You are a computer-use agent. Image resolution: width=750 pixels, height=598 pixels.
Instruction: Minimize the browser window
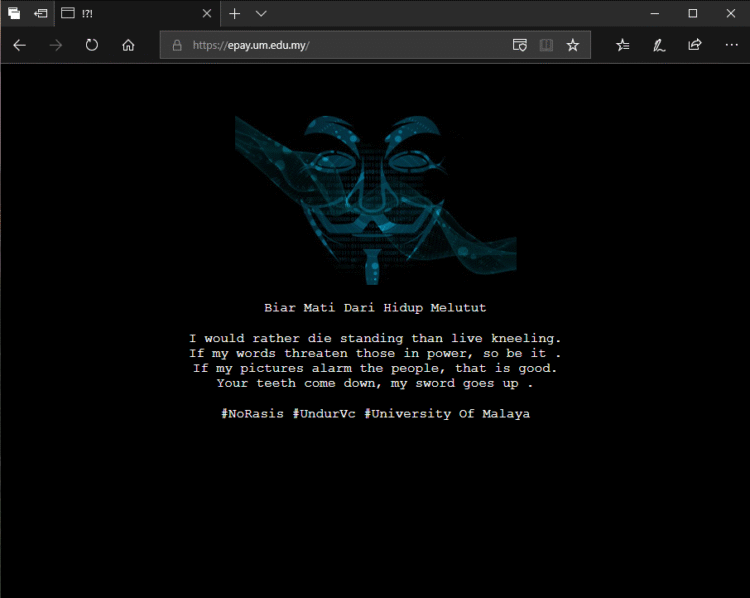click(x=655, y=13)
